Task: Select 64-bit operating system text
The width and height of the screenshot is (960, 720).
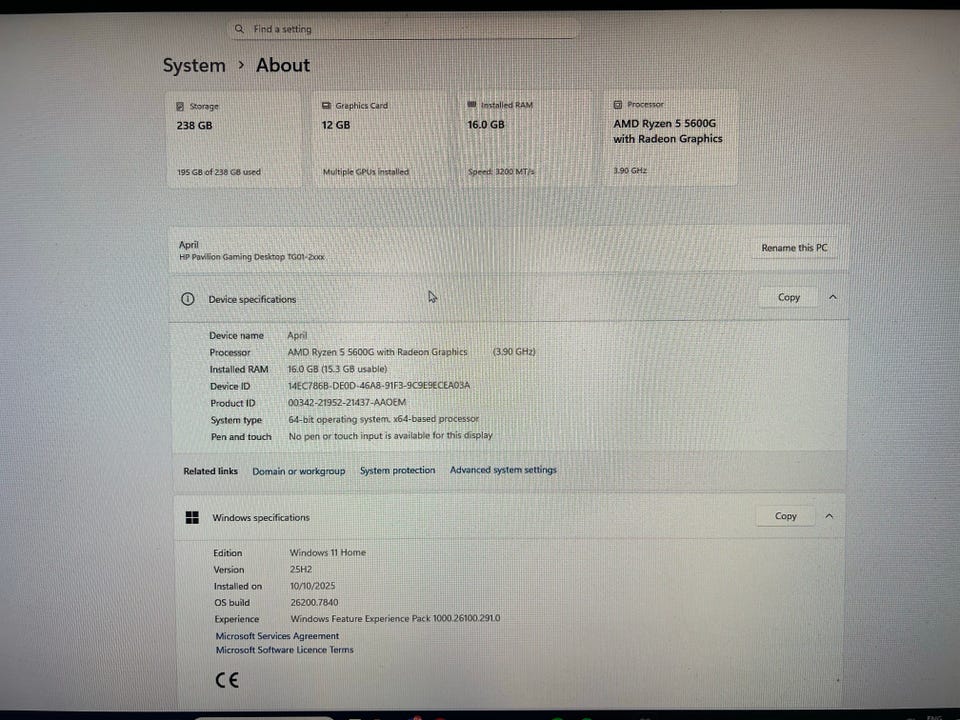Action: point(384,419)
